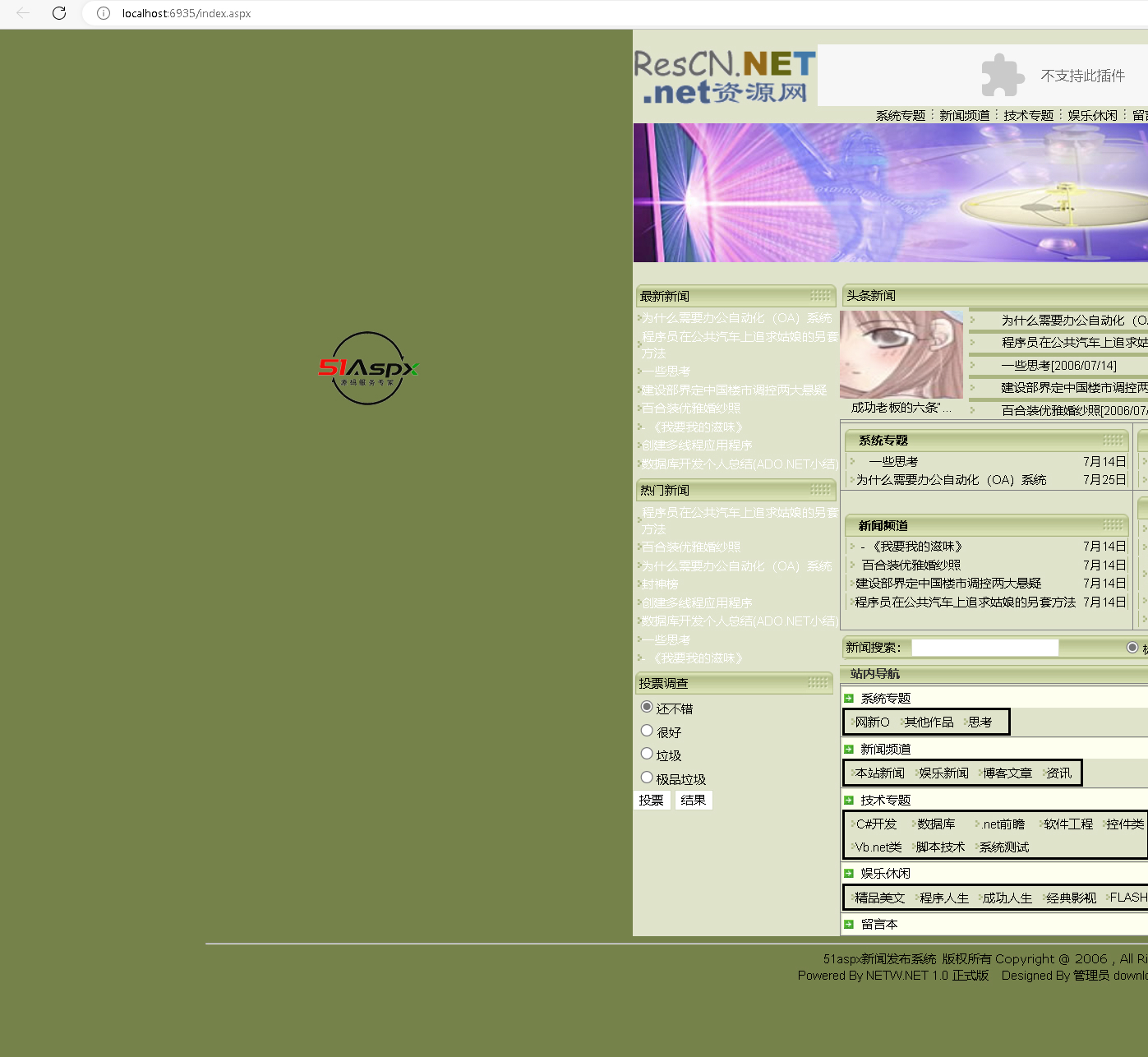Click the 7月25日 date in 系统专题 panel
This screenshot has height=1057, width=1148.
pos(1104,480)
